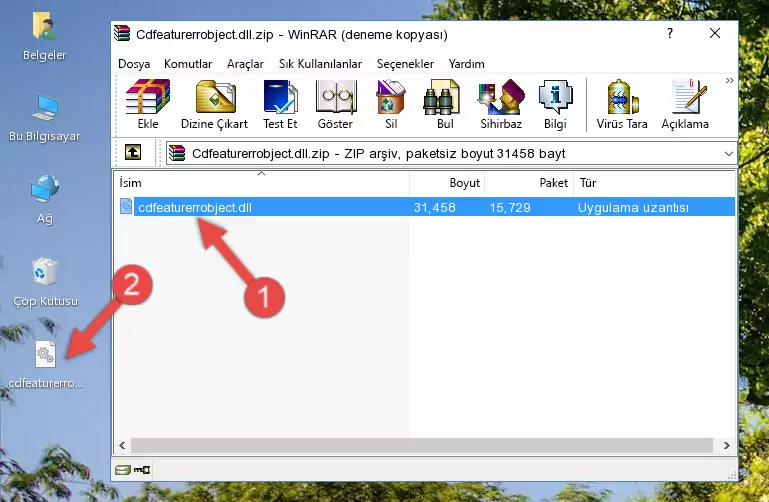Click the archive path text in address bar

(379, 153)
